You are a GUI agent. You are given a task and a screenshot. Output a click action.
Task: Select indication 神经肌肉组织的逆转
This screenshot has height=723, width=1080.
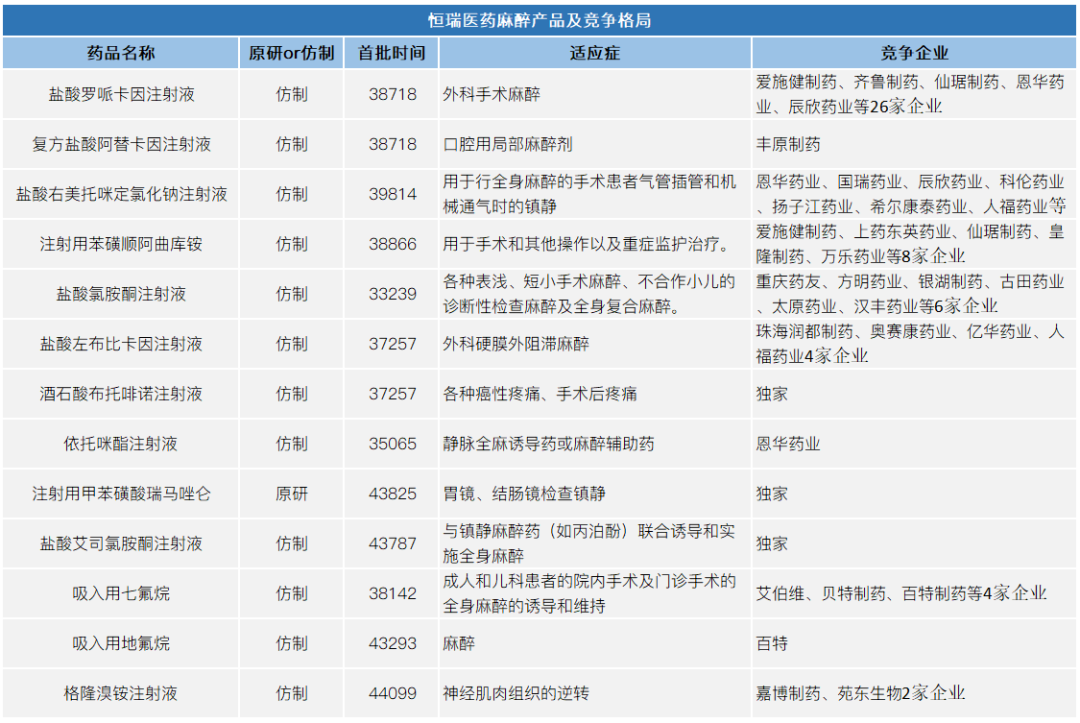pyautogui.click(x=516, y=693)
